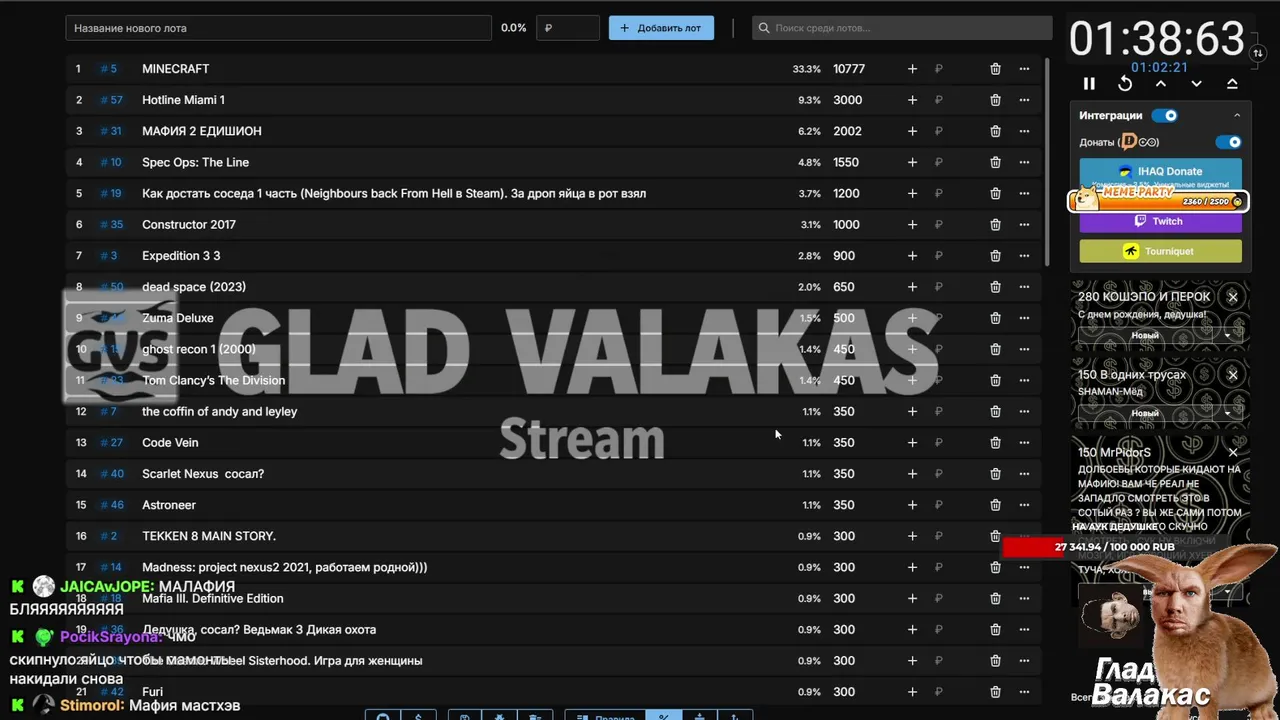Click ruble icon on Astroneer row
This screenshot has width=1280, height=720.
[939, 505]
